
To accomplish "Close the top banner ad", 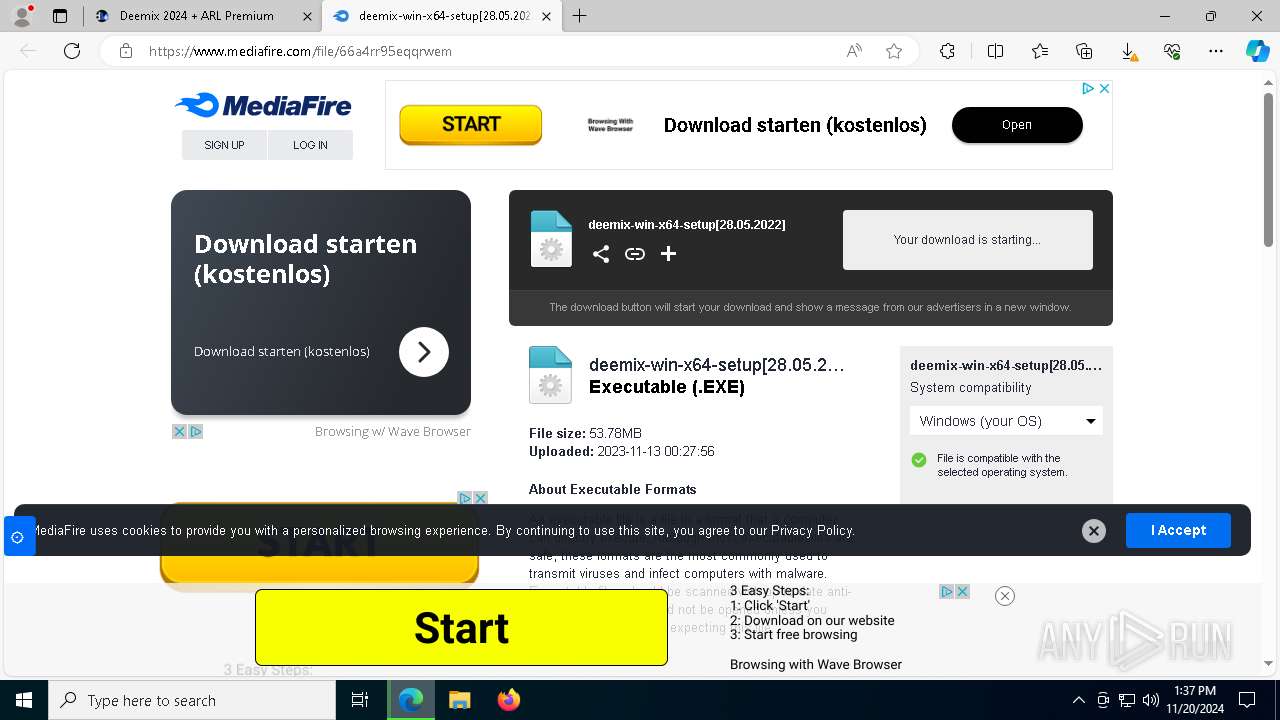I will click(1105, 89).
